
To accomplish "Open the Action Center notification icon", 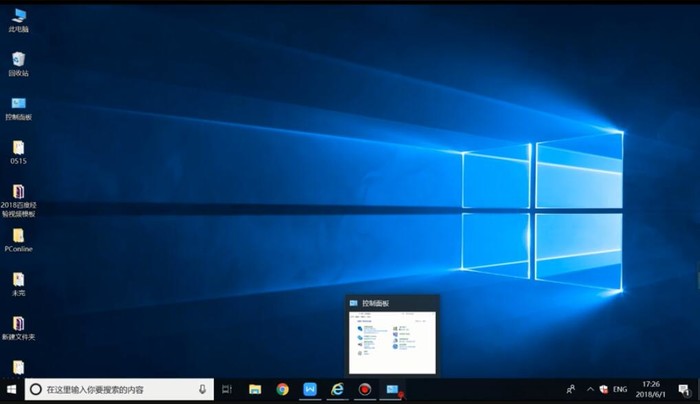I will tap(683, 389).
